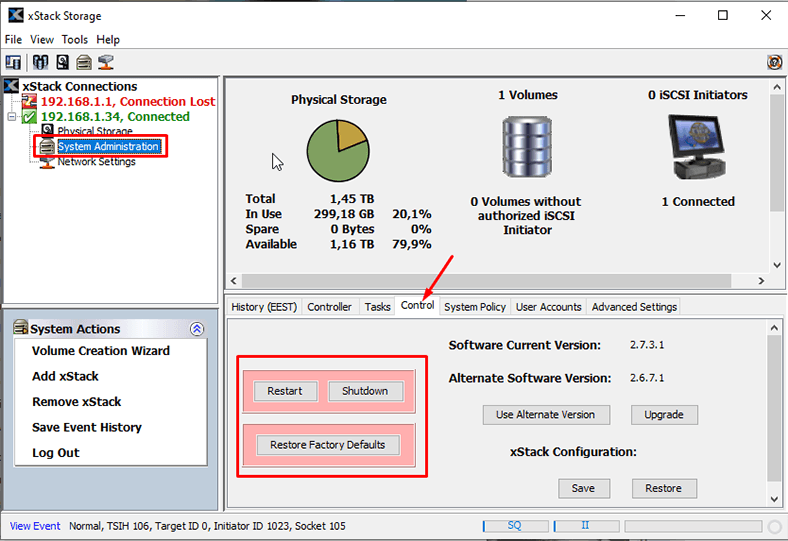Maximize the xStack Storage window

723,16
